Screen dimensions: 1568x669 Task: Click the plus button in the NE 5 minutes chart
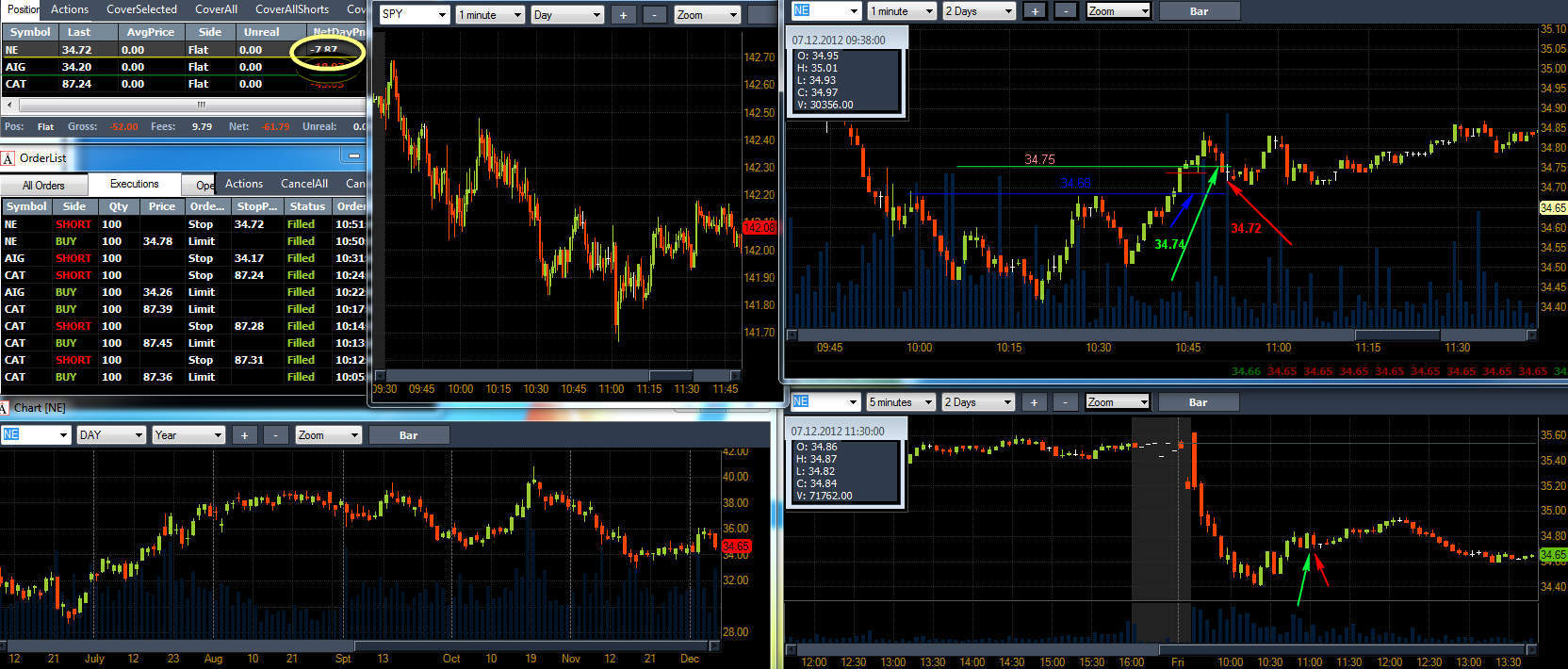pos(1034,402)
